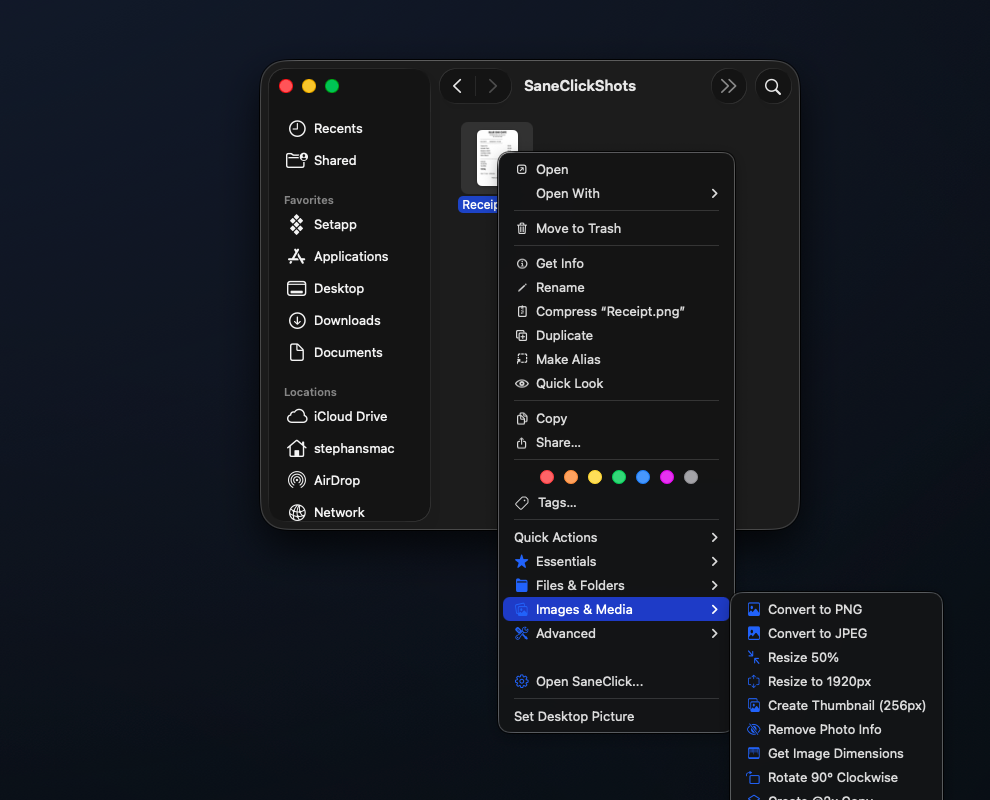
Task: Choose Make Alias
Action: click(616, 359)
